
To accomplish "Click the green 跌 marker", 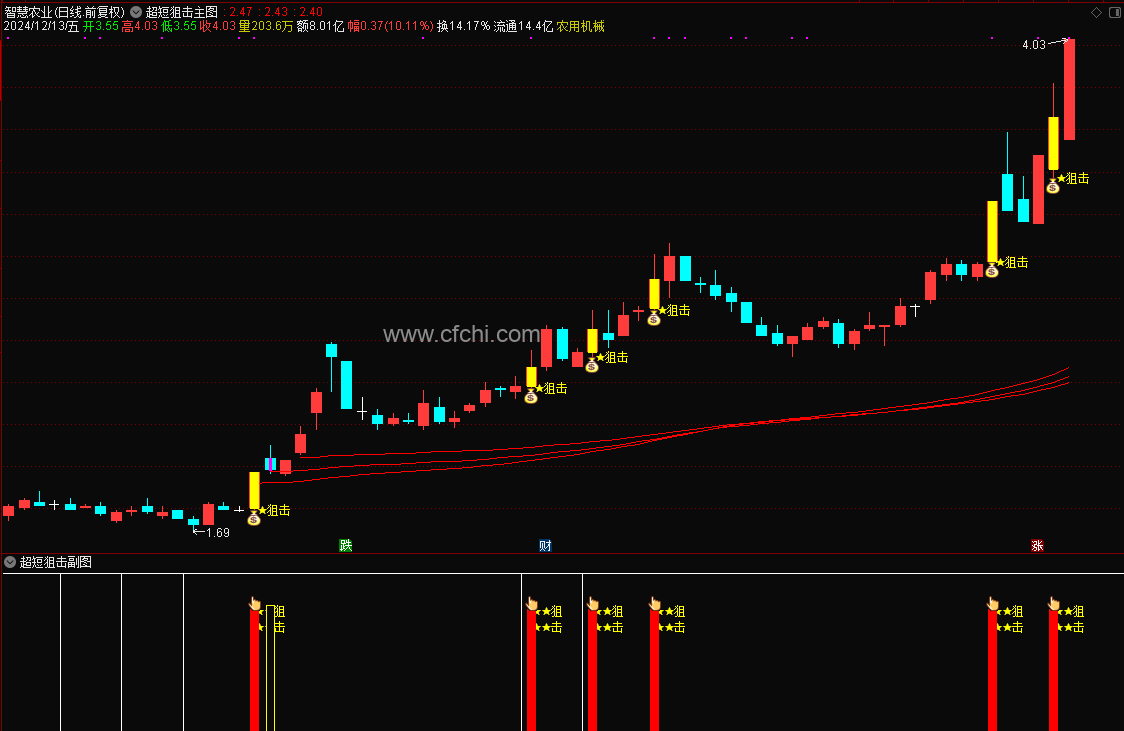I will coord(346,545).
